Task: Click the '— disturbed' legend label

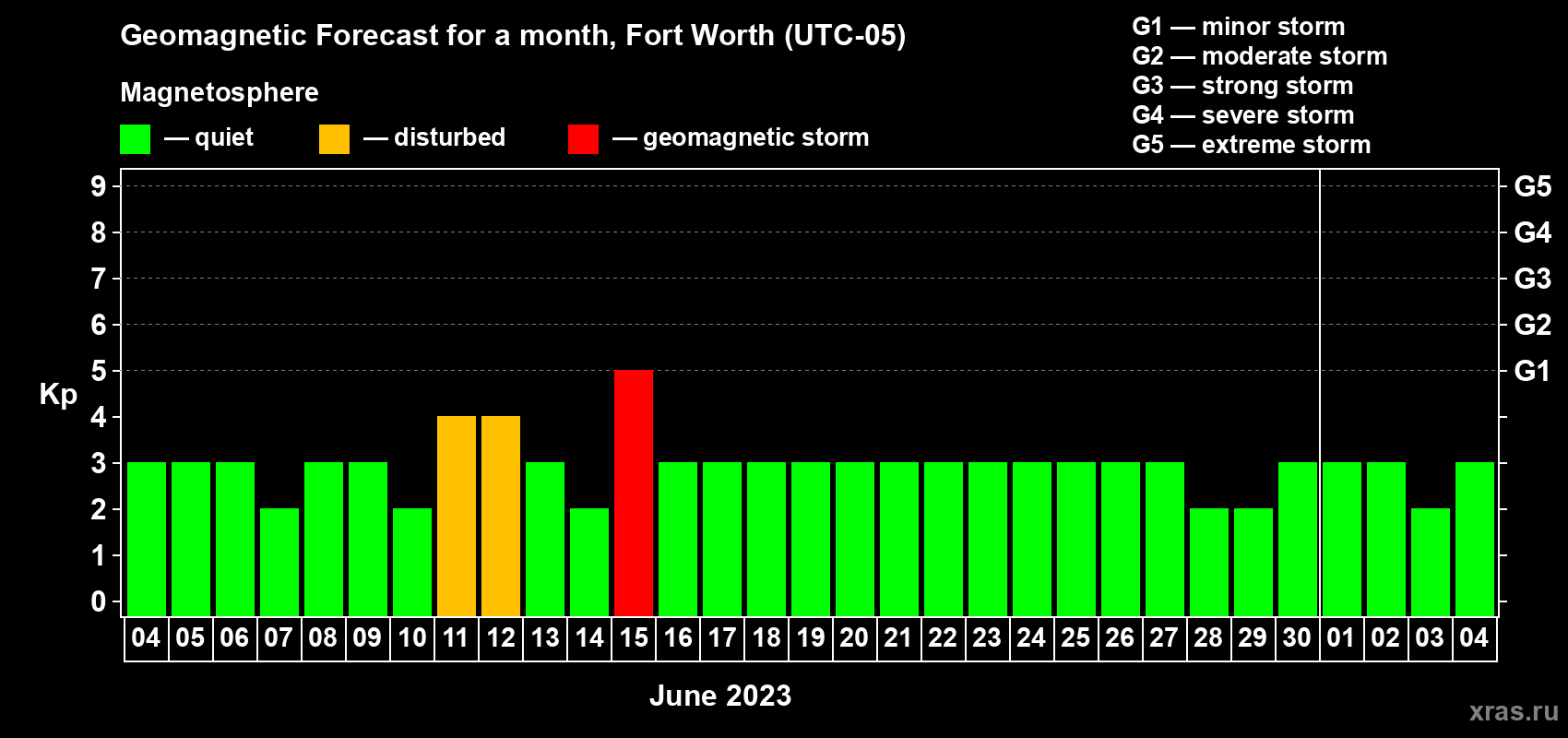Action: click(x=434, y=137)
